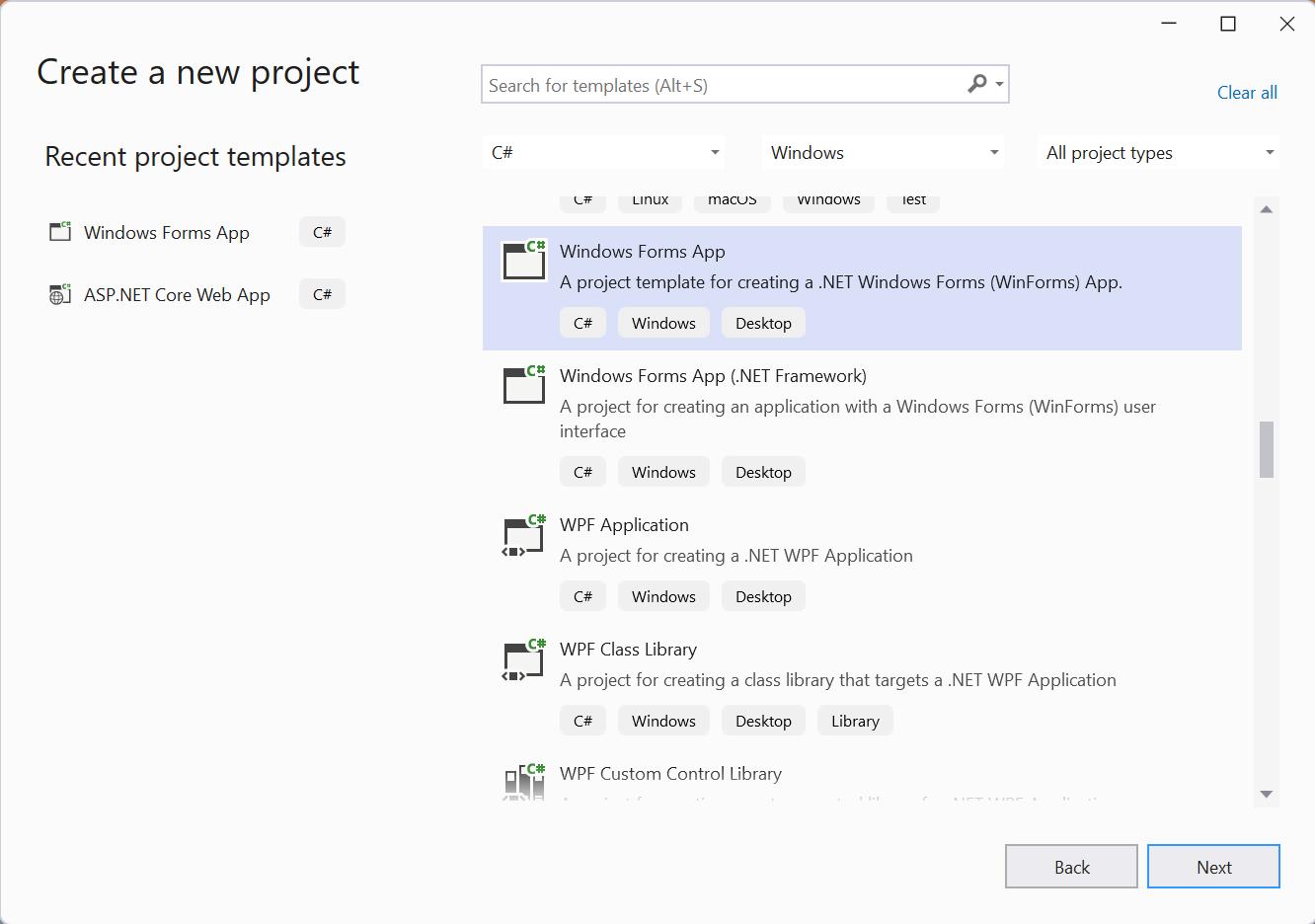
Task: Click the WPF Custom Control Library icon
Action: [523, 781]
